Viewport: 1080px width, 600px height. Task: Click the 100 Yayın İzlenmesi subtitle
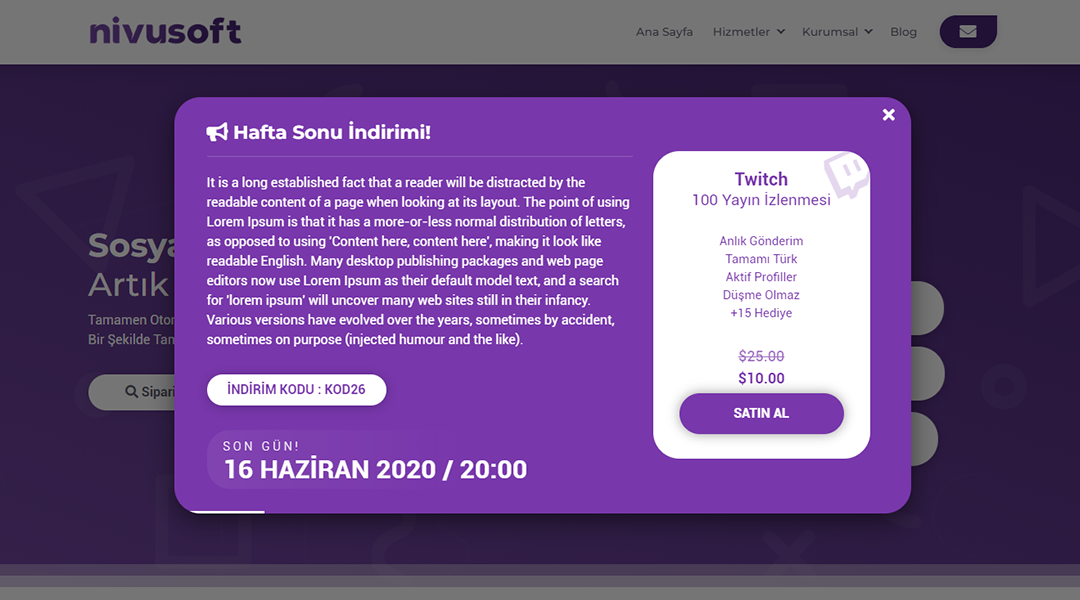[x=761, y=200]
